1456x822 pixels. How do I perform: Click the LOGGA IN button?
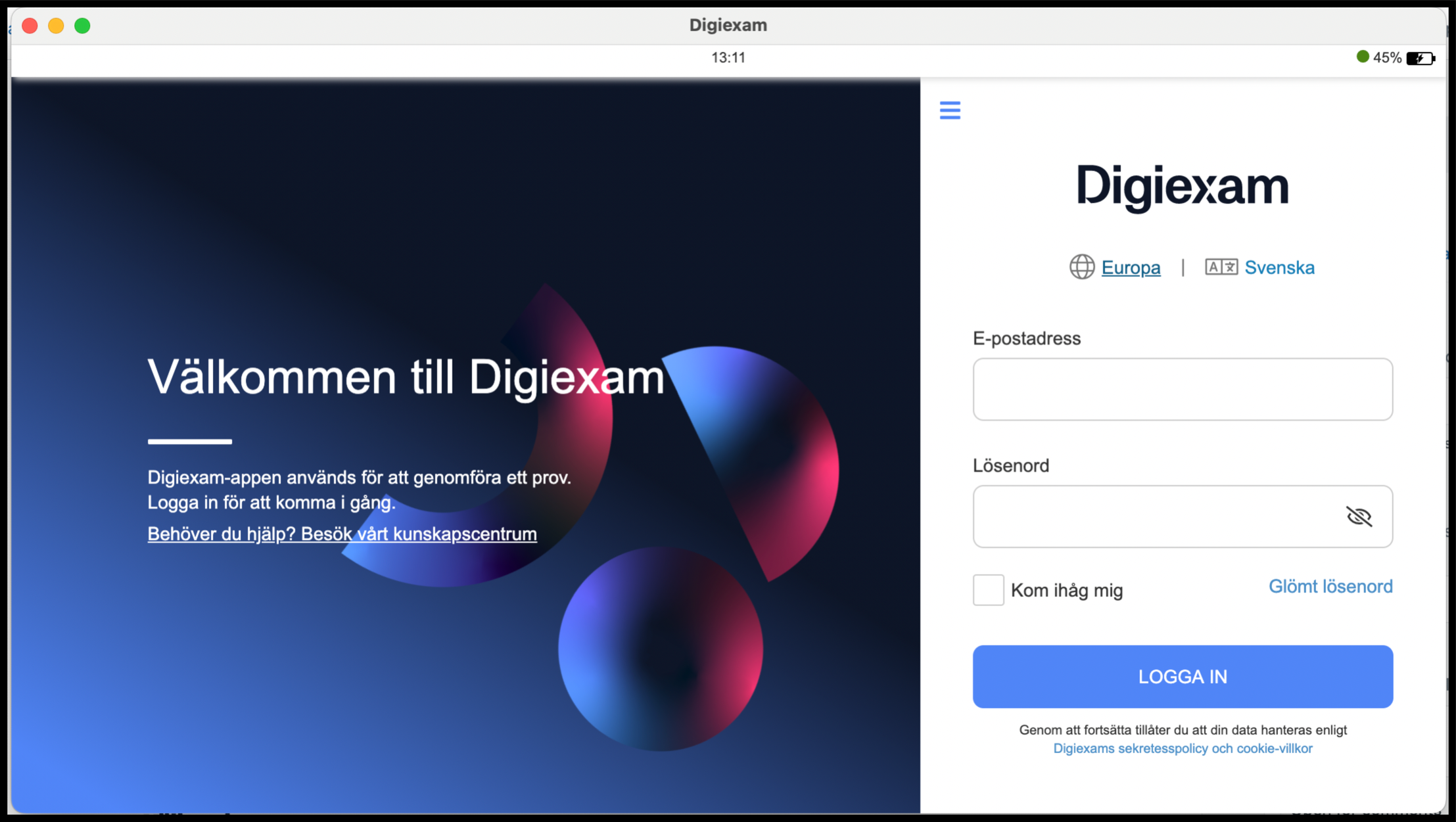pyautogui.click(x=1183, y=677)
